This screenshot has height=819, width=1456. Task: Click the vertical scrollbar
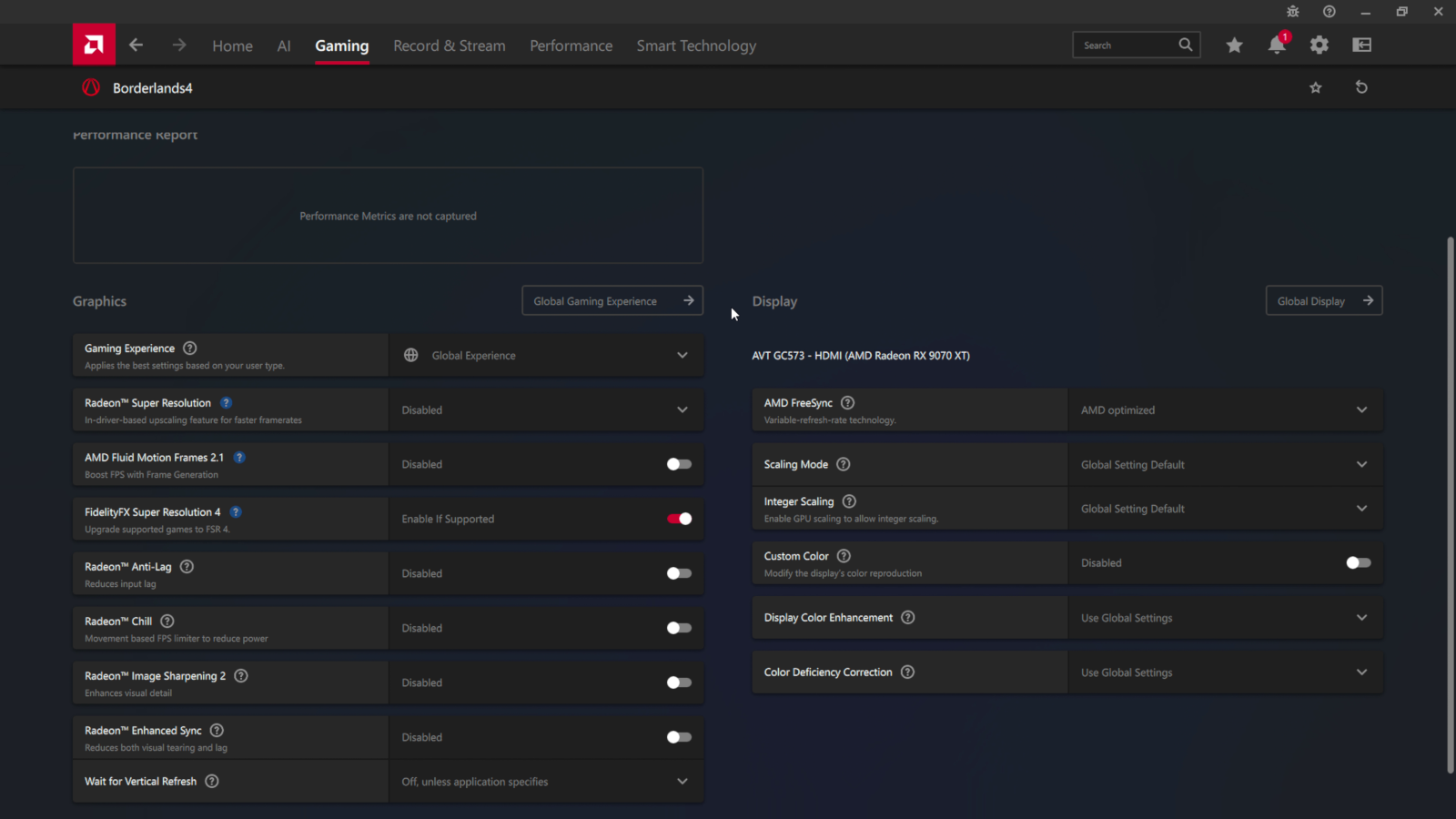[1450, 505]
